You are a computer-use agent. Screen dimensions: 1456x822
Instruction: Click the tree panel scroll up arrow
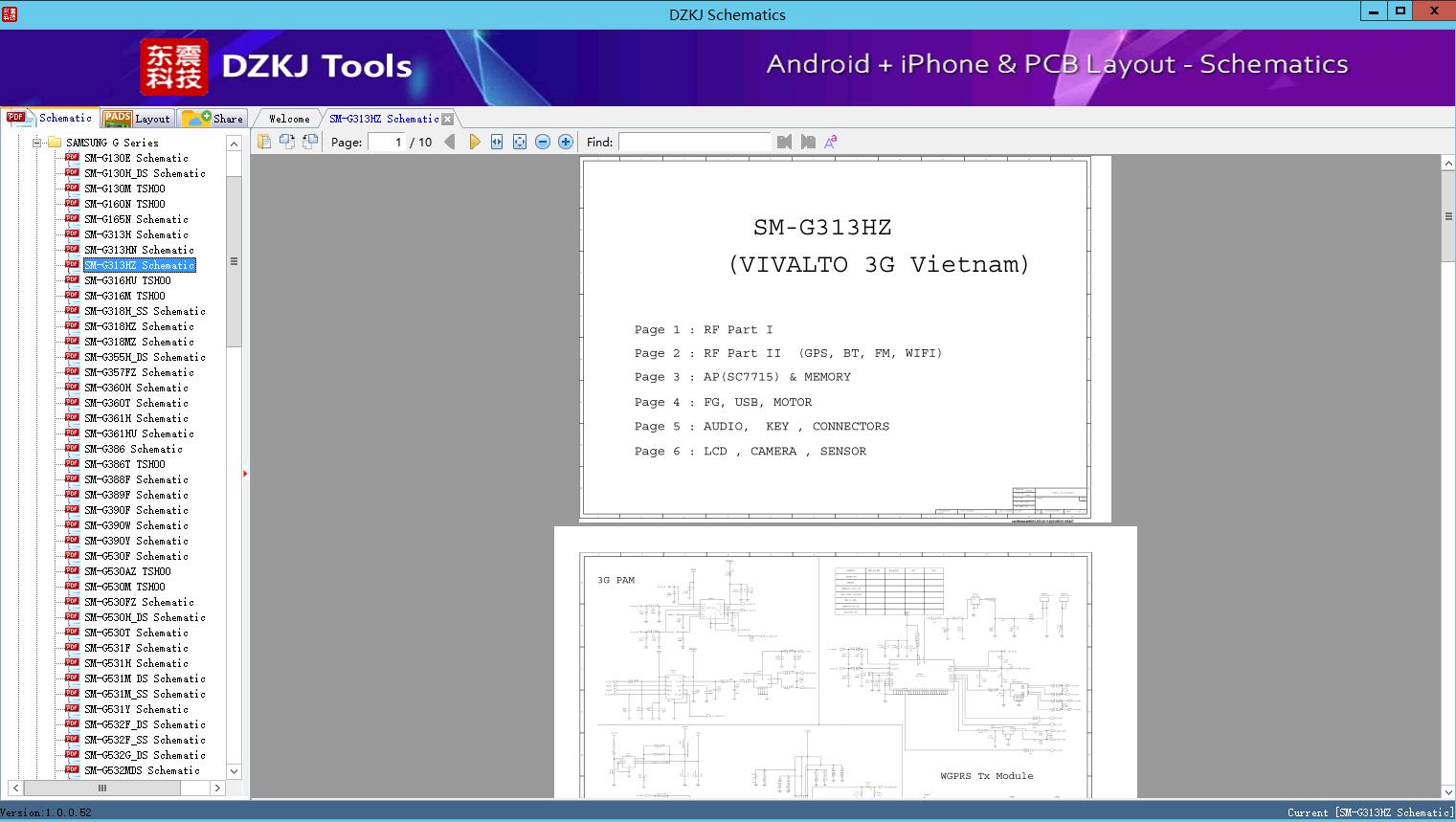point(234,144)
